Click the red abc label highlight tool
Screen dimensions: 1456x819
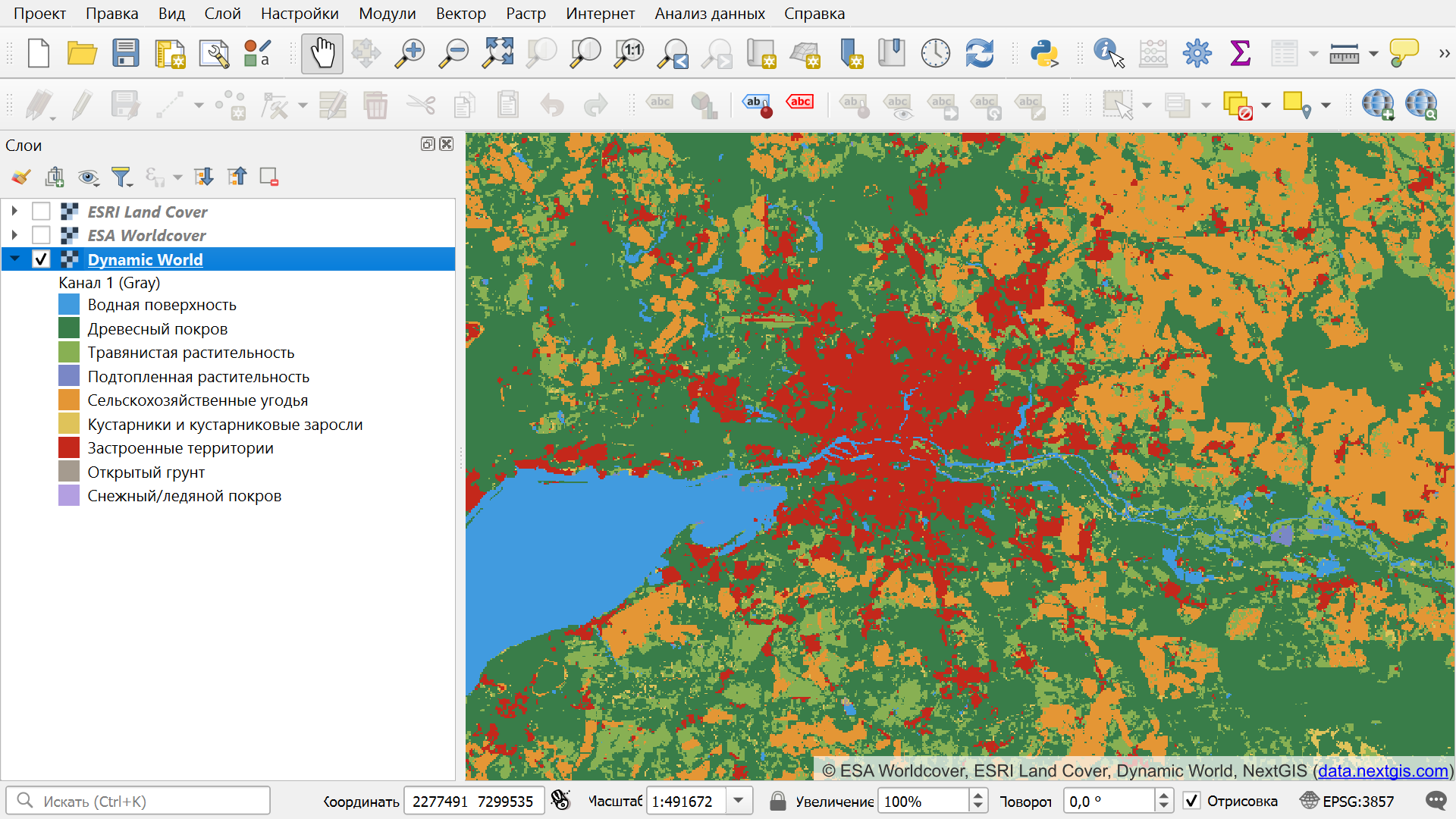point(800,104)
